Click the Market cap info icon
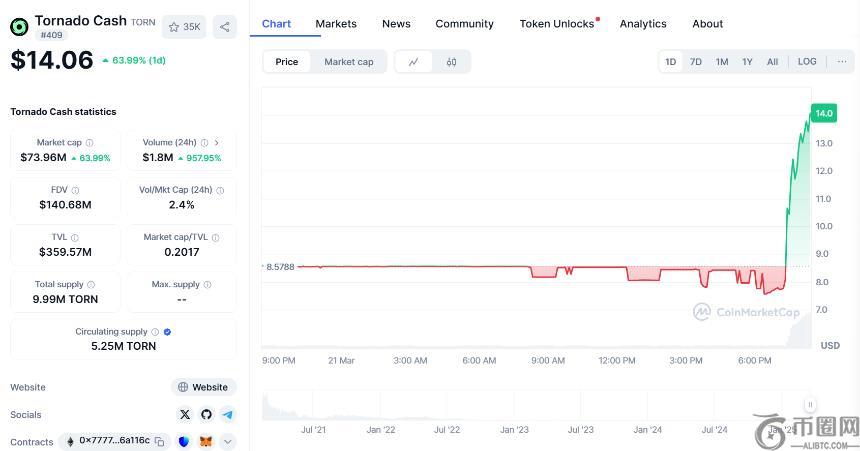The image size is (860, 451). pos(89,143)
